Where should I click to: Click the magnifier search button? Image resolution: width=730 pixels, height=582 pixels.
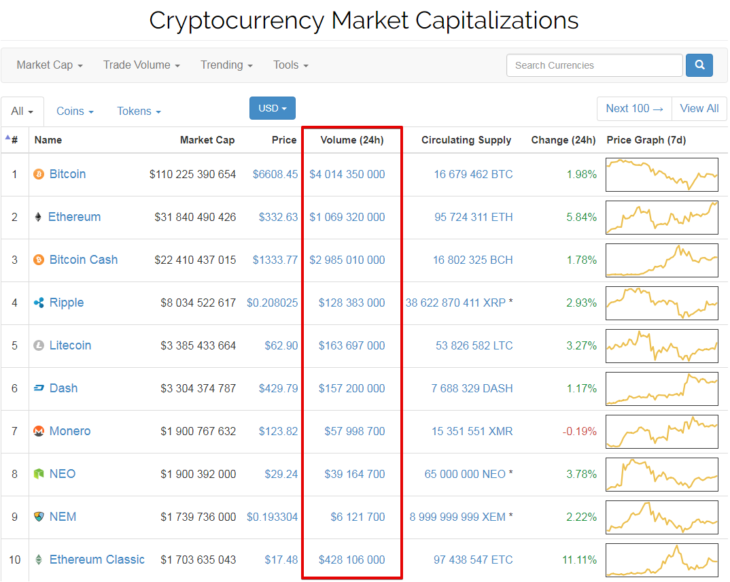699,65
